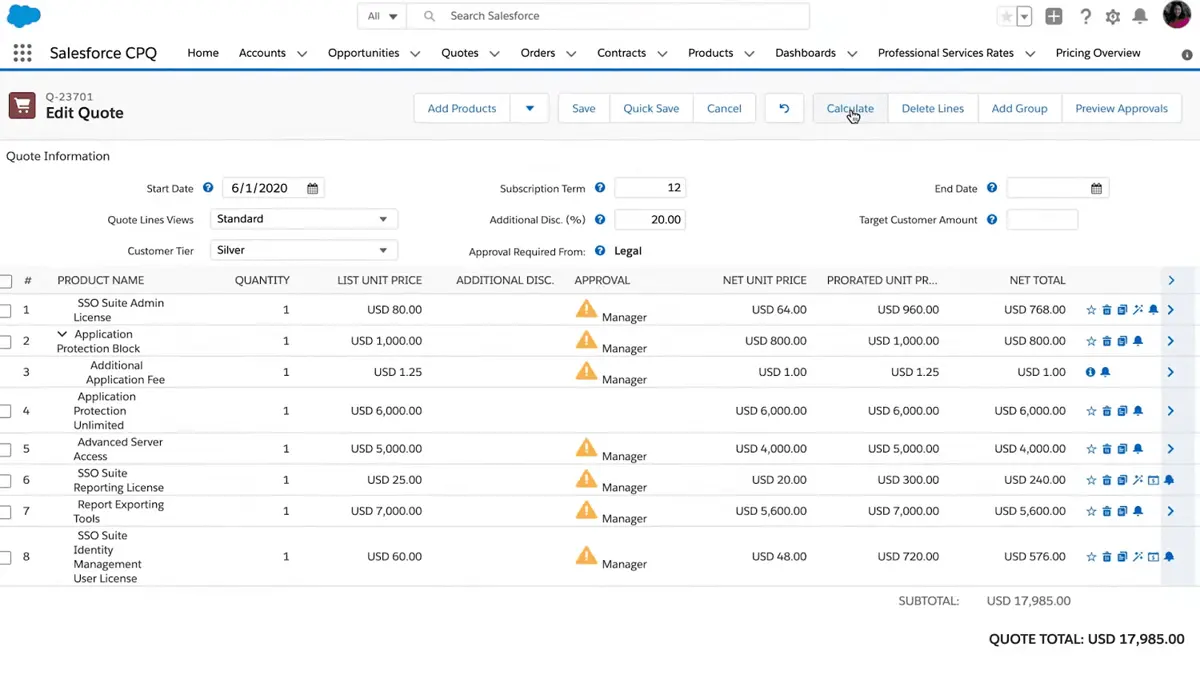Open the Quotes tab

tap(460, 53)
